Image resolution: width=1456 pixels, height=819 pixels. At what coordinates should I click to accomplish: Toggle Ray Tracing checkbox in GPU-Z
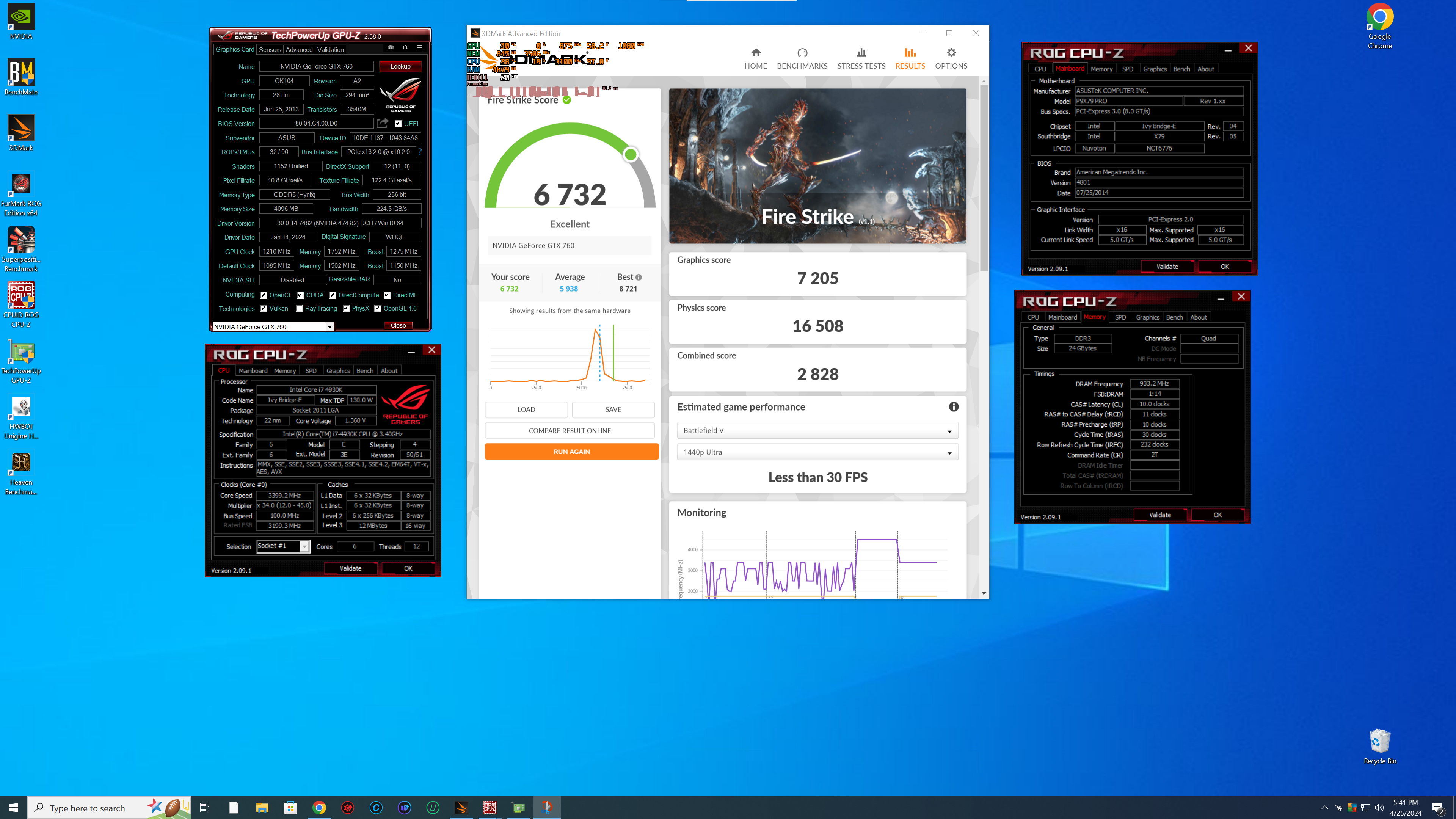(x=300, y=309)
